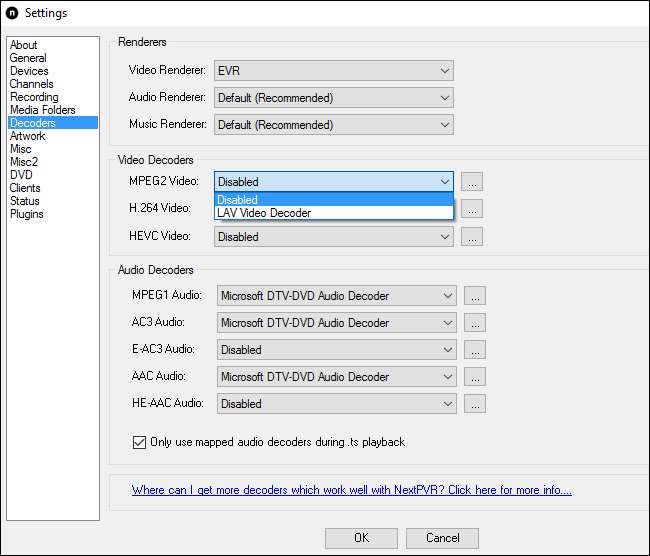Image resolution: width=650 pixels, height=556 pixels.
Task: Expand the MPEG1 Audio decoder dropdown
Action: (335, 296)
